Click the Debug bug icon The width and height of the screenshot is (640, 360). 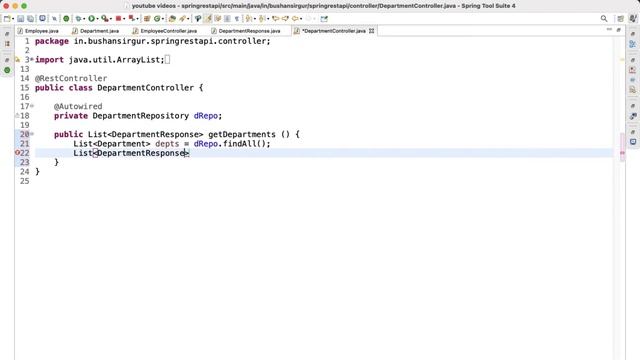point(78,18)
